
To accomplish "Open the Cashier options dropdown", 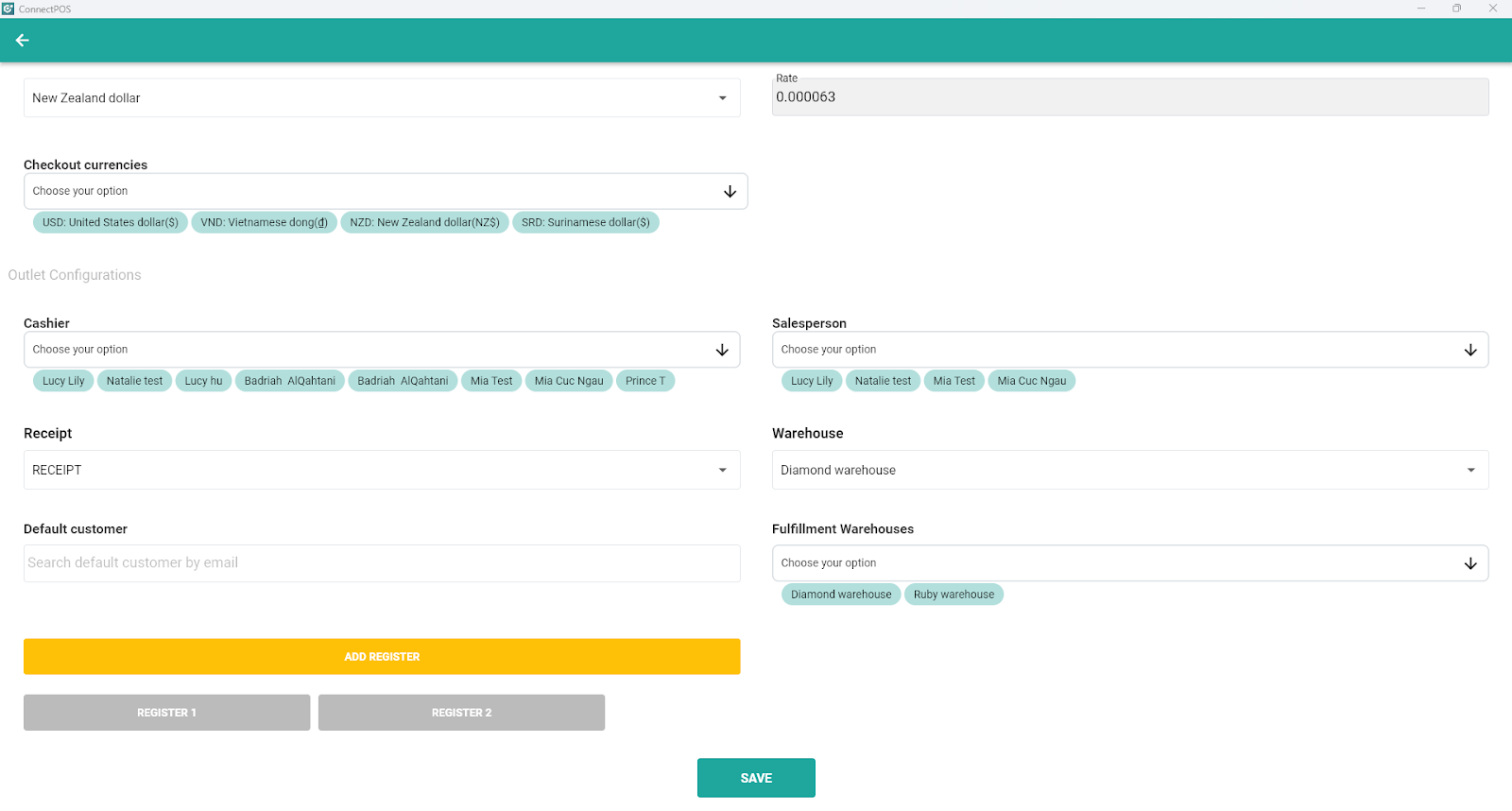I will pyautogui.click(x=382, y=350).
